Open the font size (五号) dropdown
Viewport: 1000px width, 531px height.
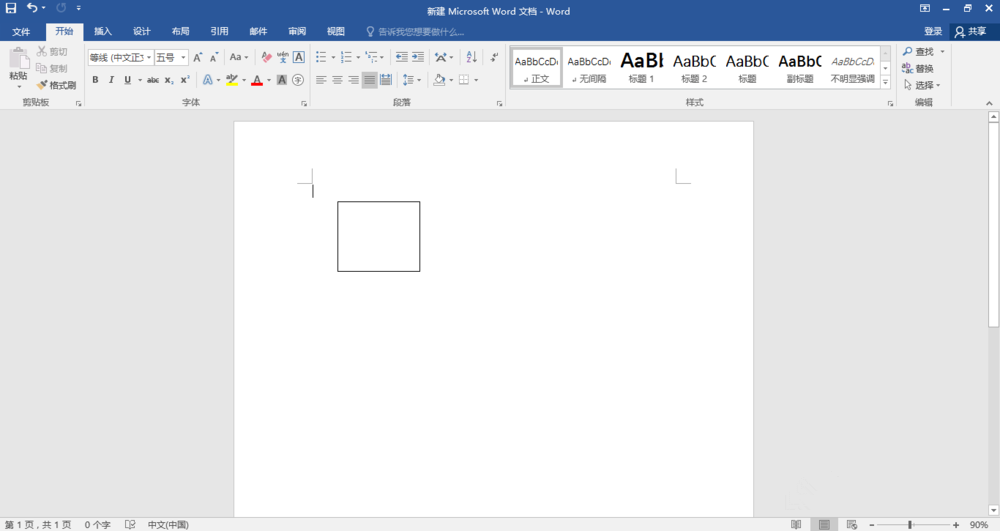pos(183,58)
